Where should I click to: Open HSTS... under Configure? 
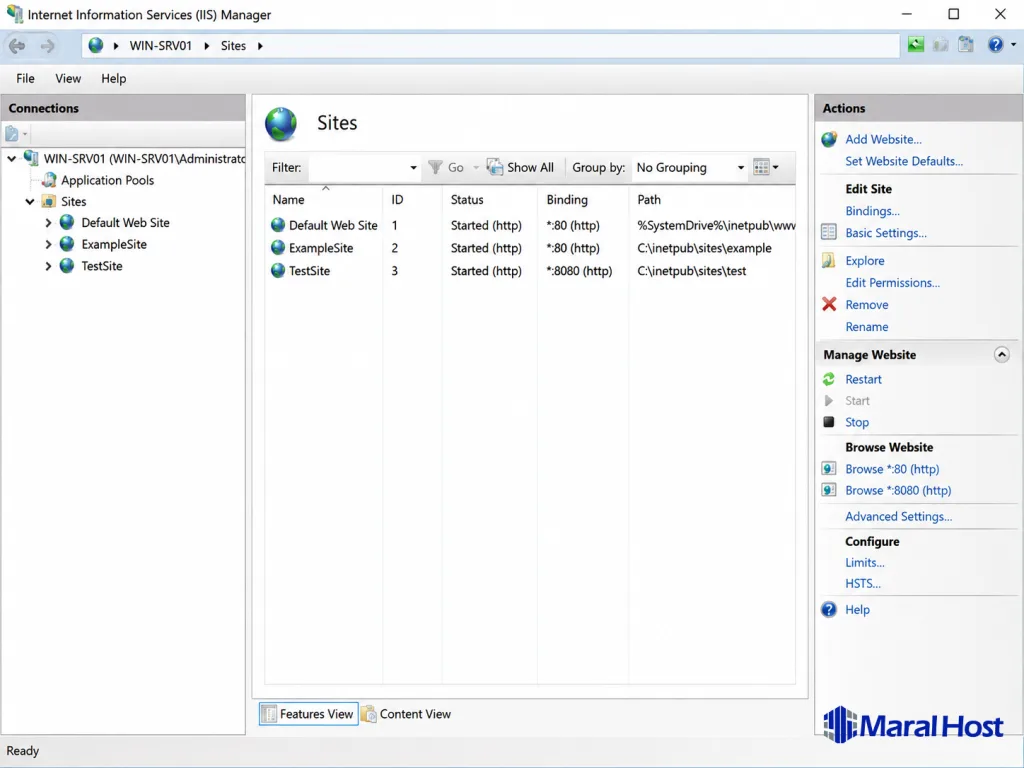tap(863, 584)
